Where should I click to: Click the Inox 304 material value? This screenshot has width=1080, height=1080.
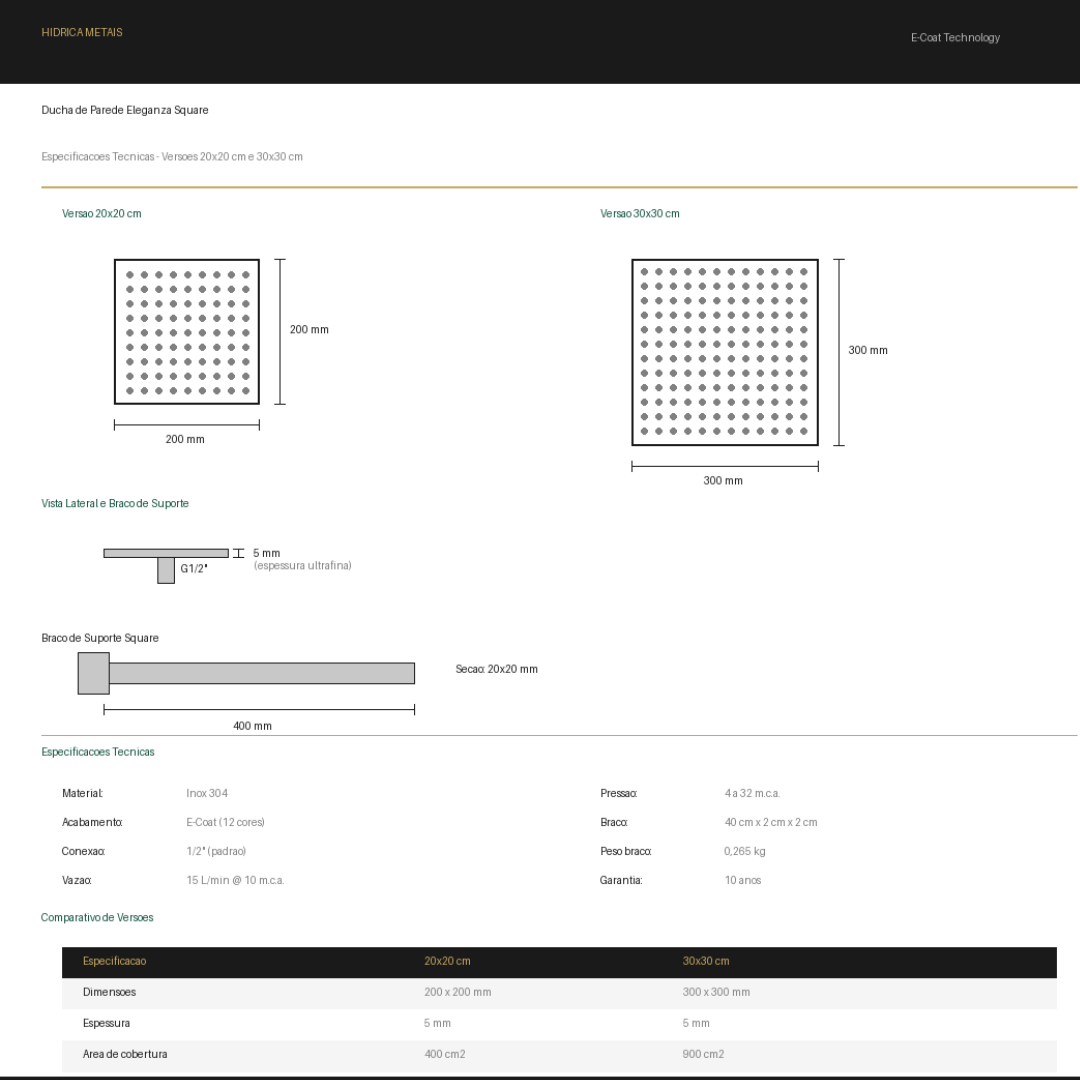click(207, 793)
